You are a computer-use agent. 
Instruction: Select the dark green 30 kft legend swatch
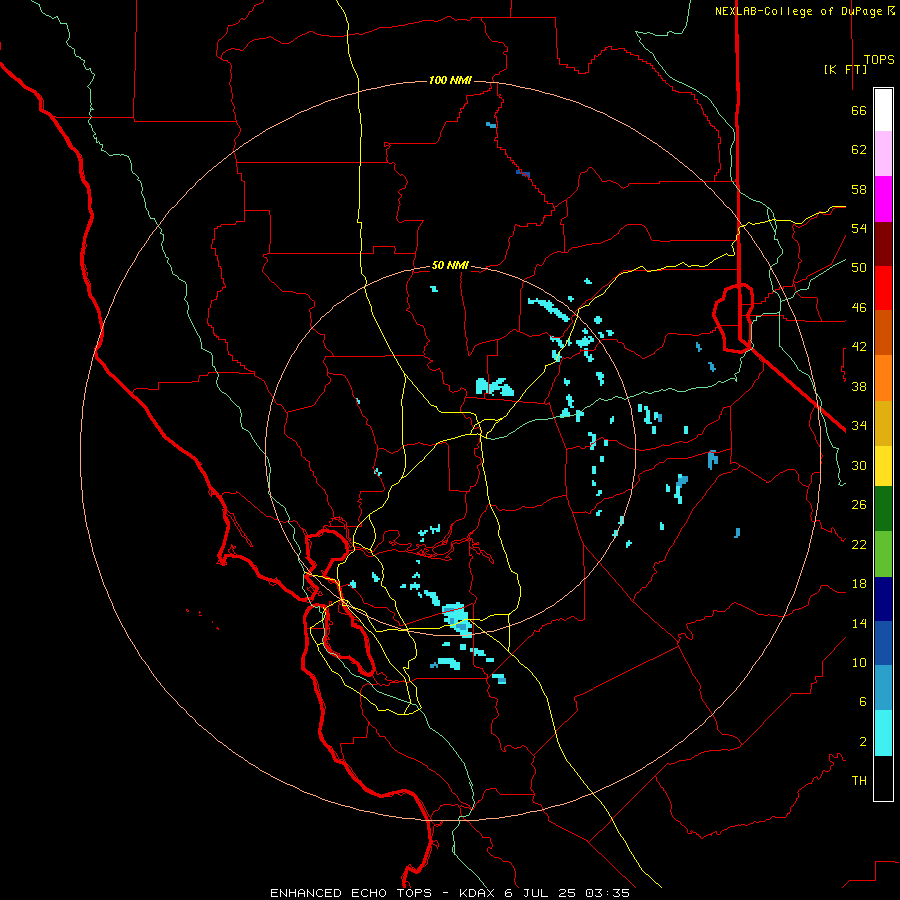pos(883,509)
